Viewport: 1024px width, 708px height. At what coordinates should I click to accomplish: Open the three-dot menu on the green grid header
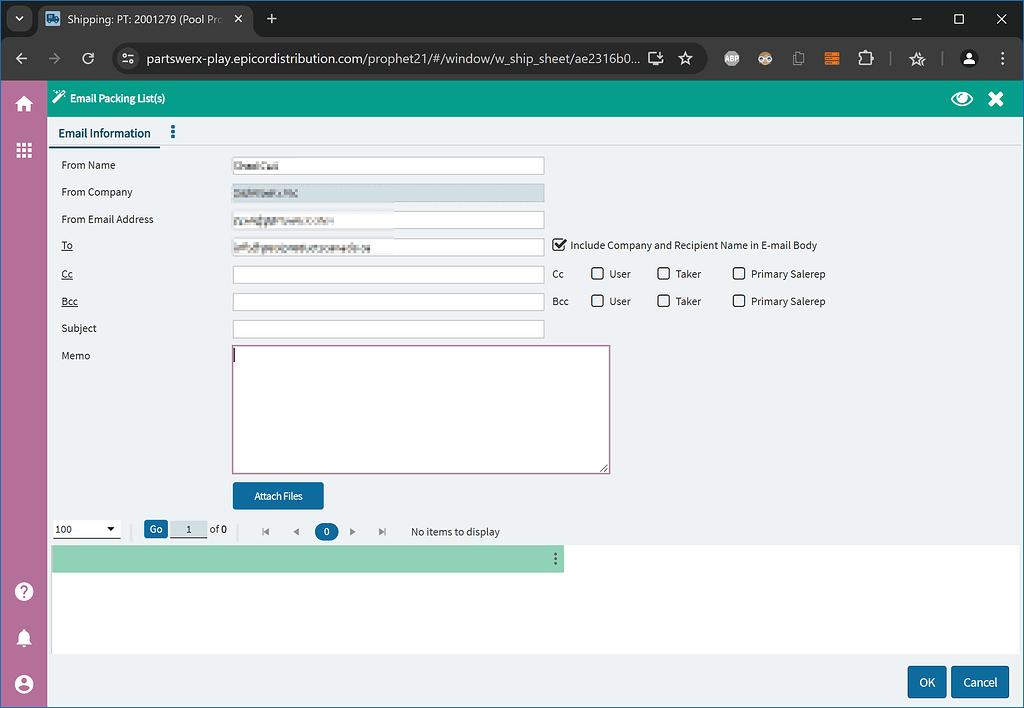pos(555,559)
